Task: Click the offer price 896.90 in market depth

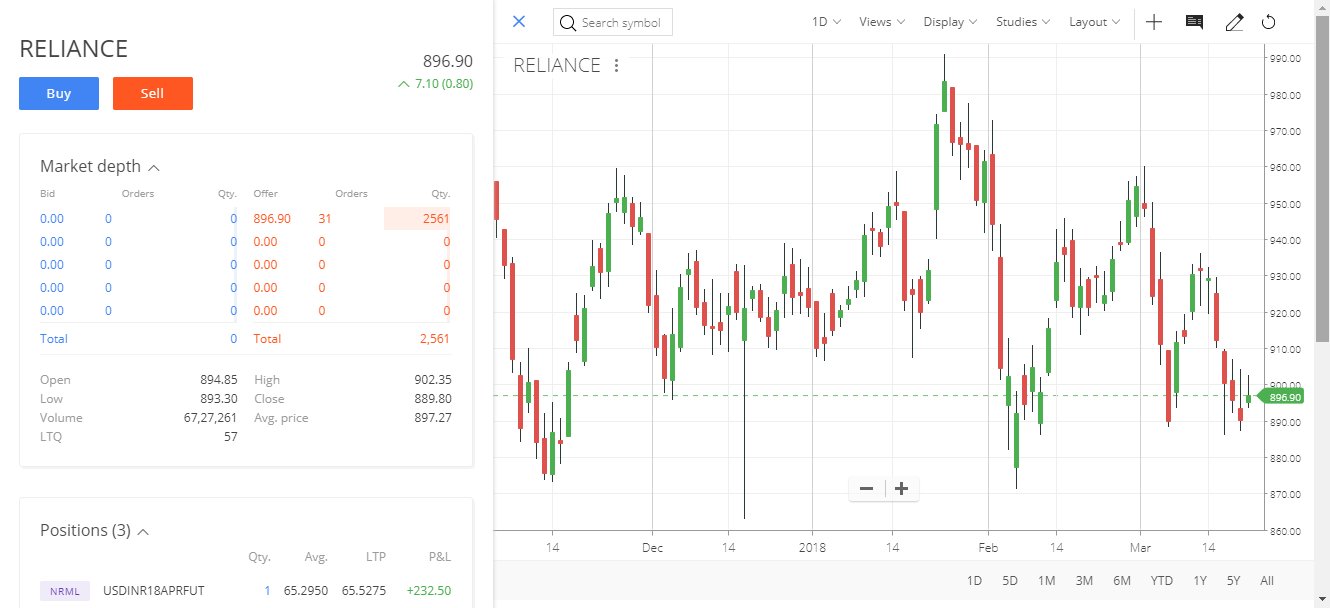Action: pyautogui.click(x=272, y=218)
